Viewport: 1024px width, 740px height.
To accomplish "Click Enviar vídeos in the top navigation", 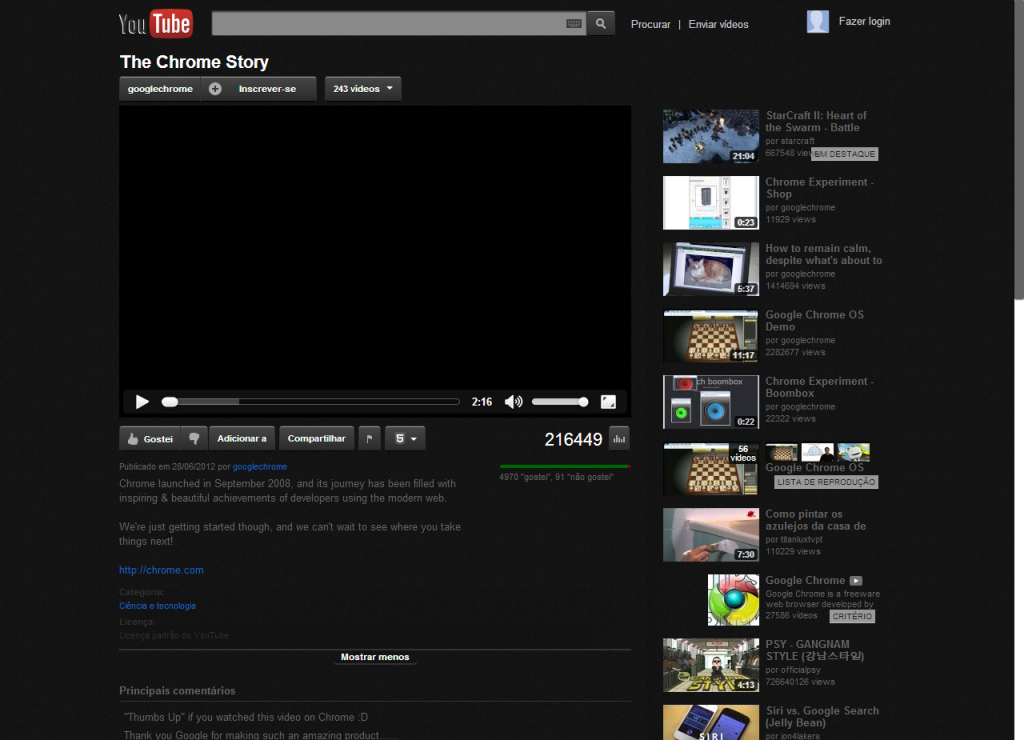I will (718, 24).
